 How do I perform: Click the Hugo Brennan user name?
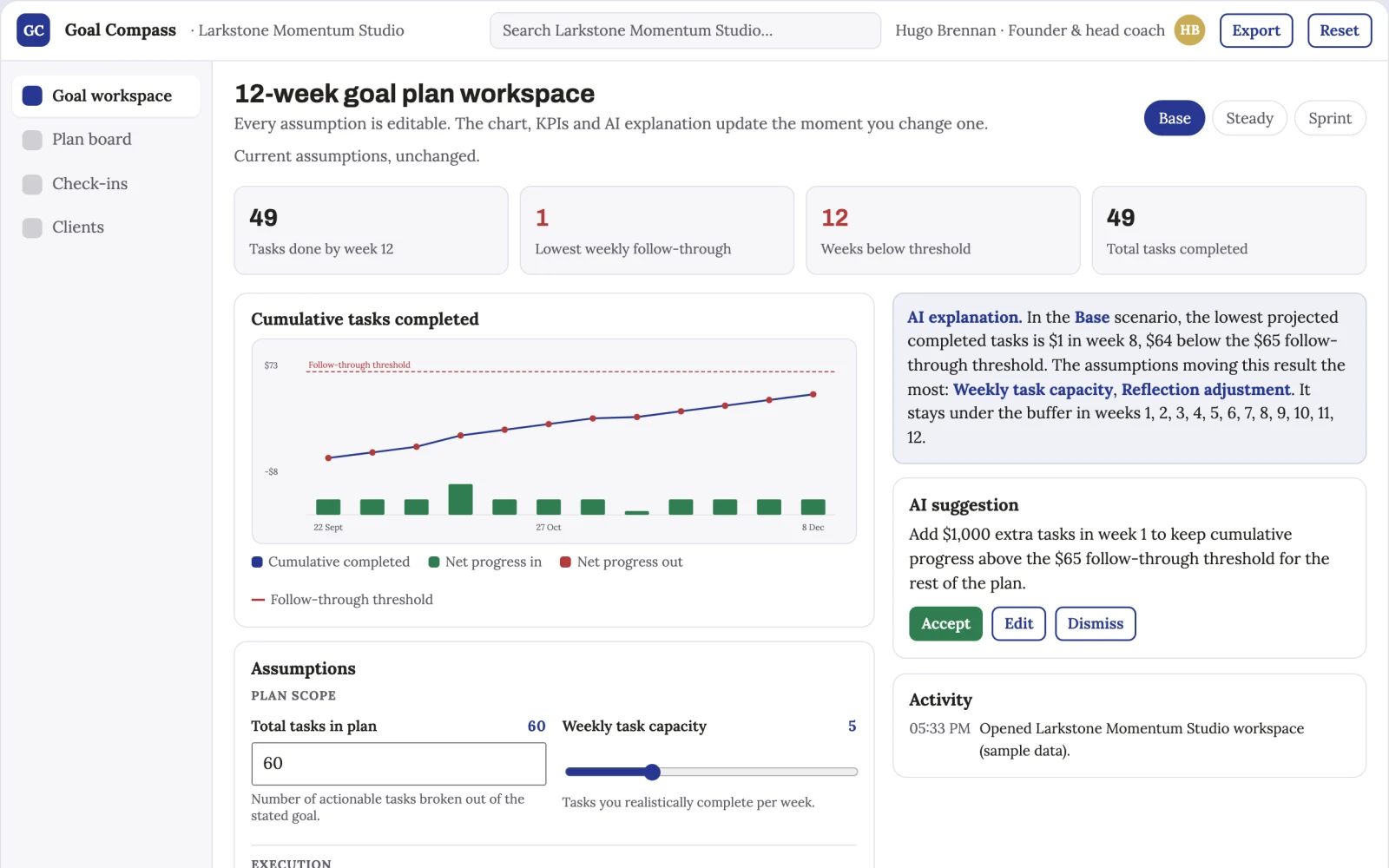945,30
